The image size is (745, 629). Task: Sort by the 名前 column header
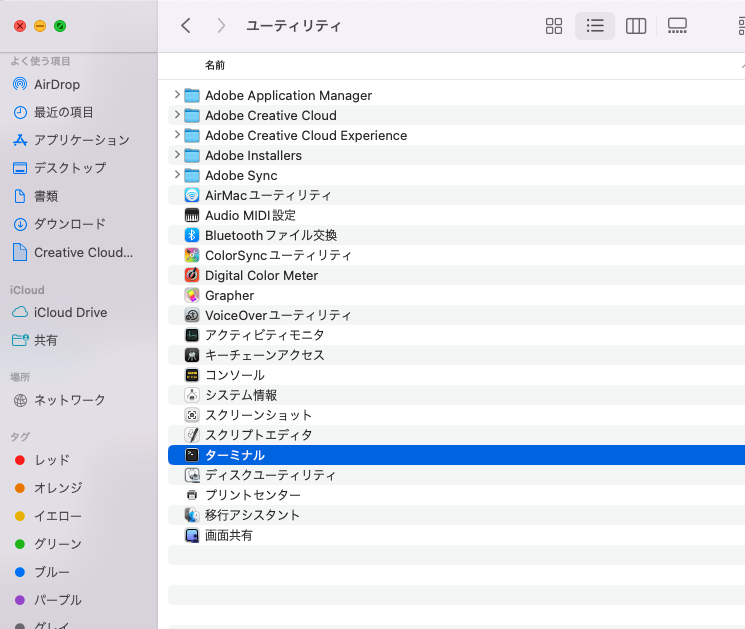[x=215, y=65]
